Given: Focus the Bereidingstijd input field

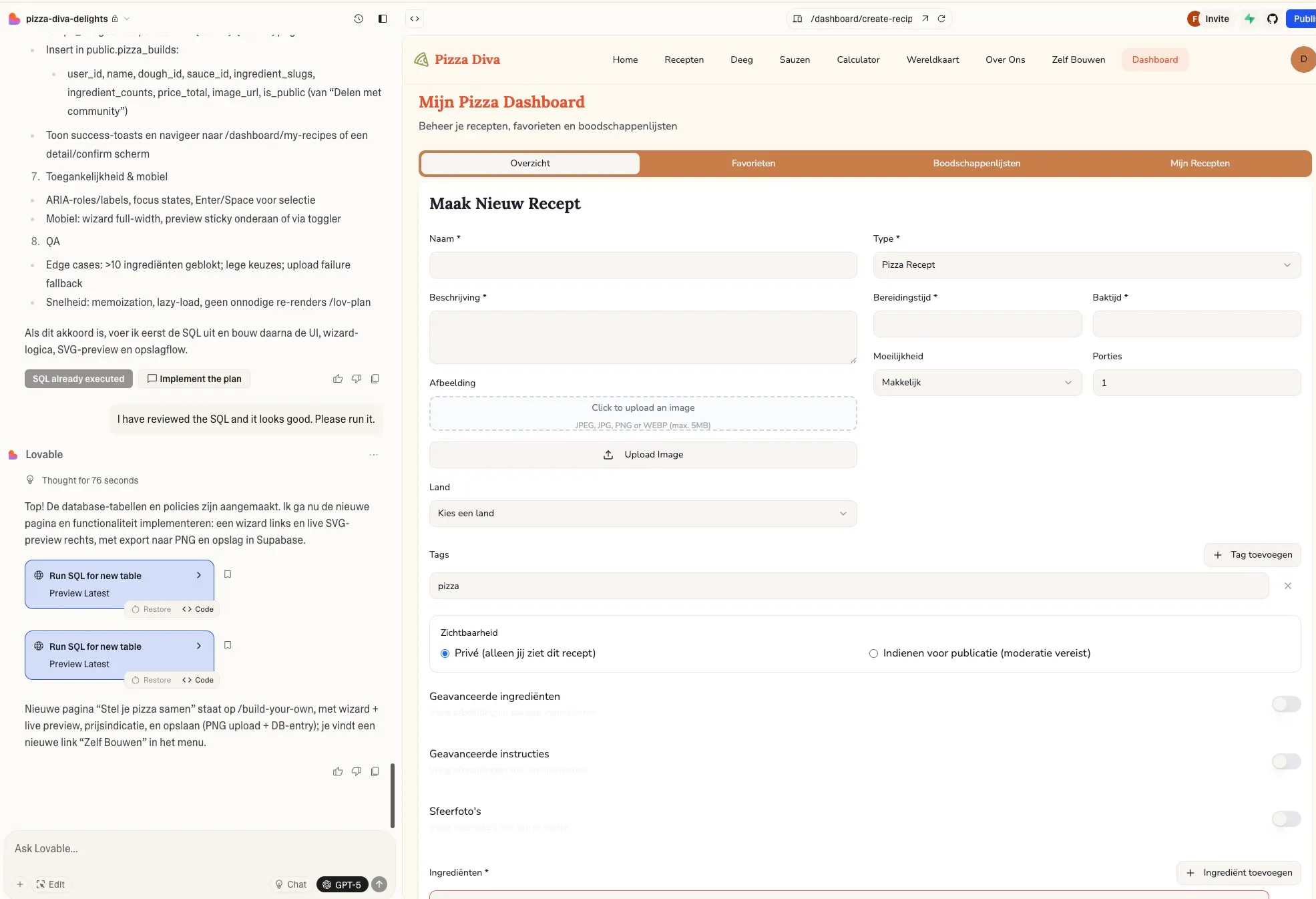Looking at the screenshot, I should 977,324.
